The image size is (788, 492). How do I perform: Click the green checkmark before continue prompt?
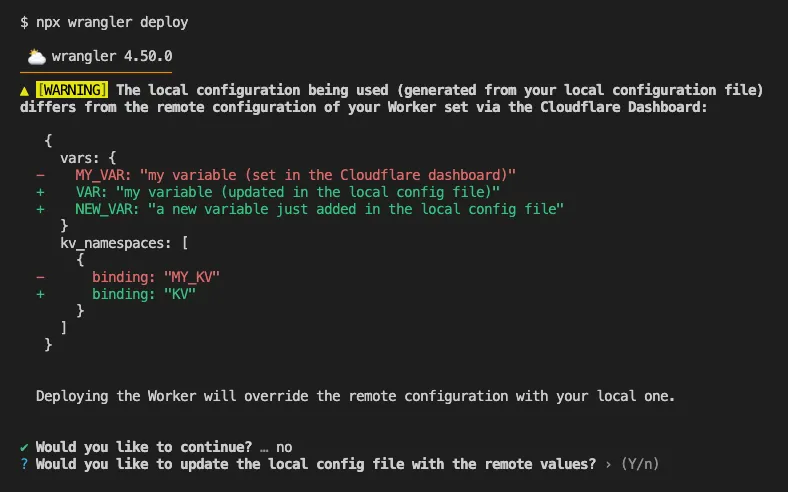24,447
